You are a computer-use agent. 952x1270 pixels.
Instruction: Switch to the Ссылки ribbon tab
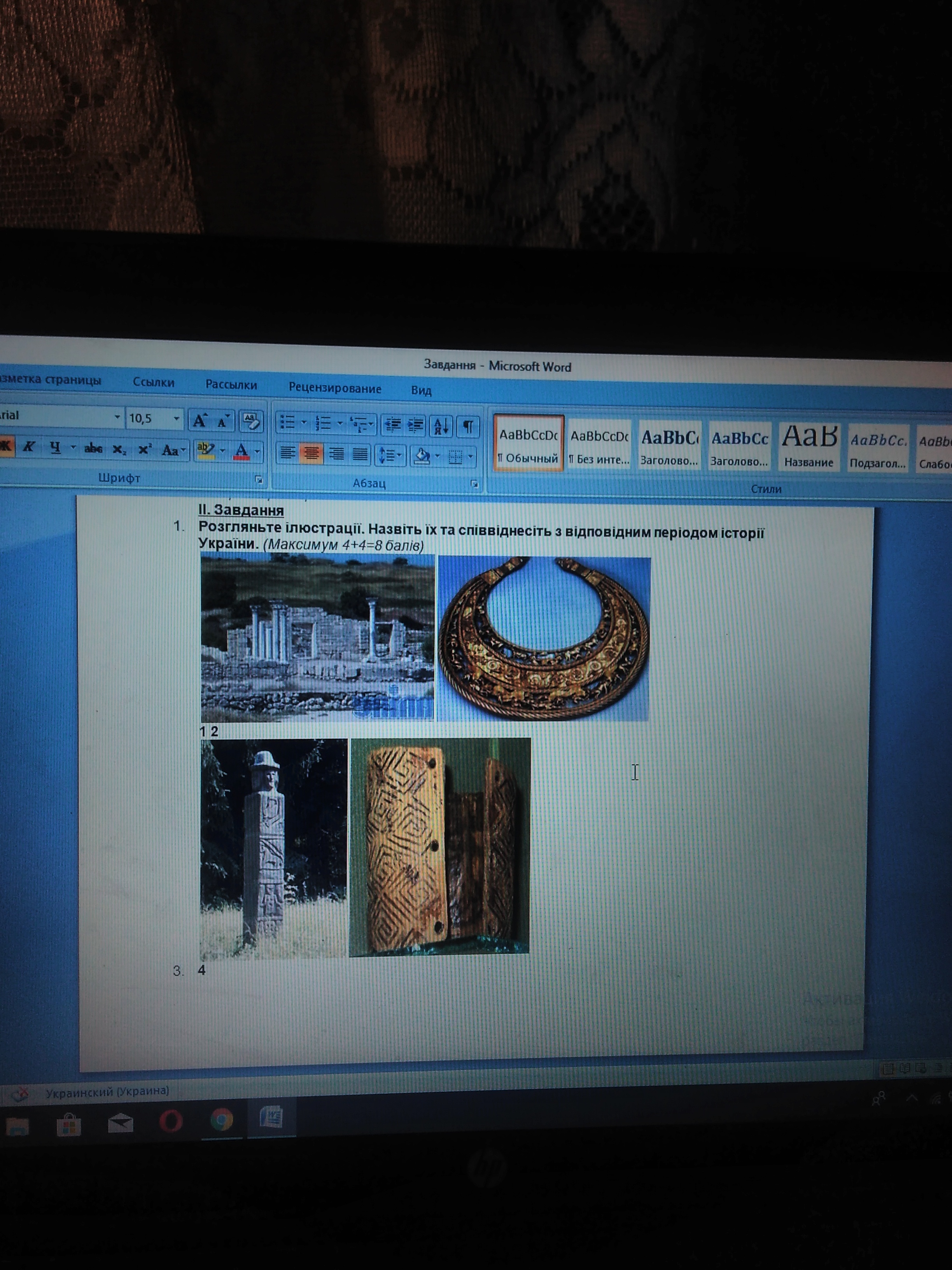click(153, 382)
